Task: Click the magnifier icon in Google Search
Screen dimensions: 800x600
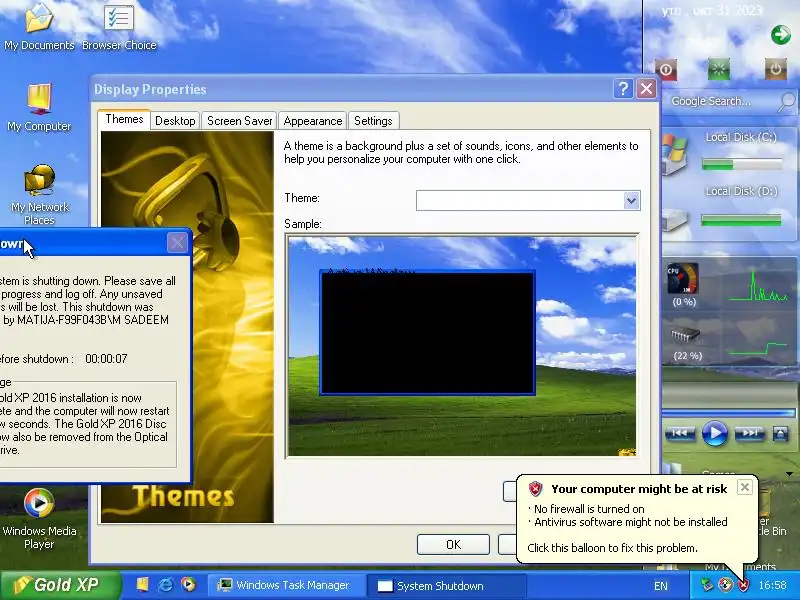Action: pyautogui.click(x=786, y=102)
